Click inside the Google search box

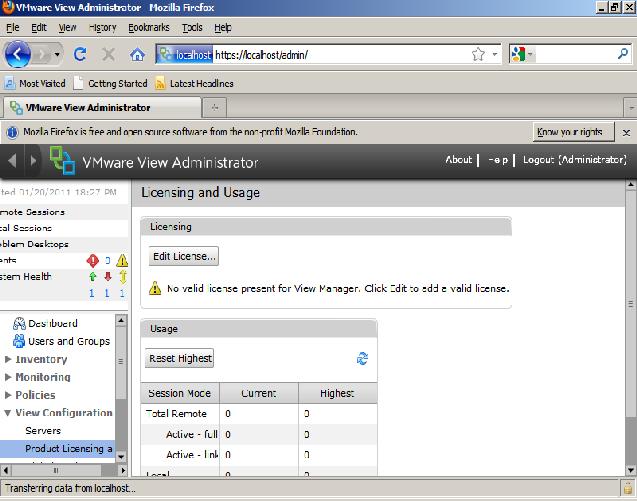point(575,54)
